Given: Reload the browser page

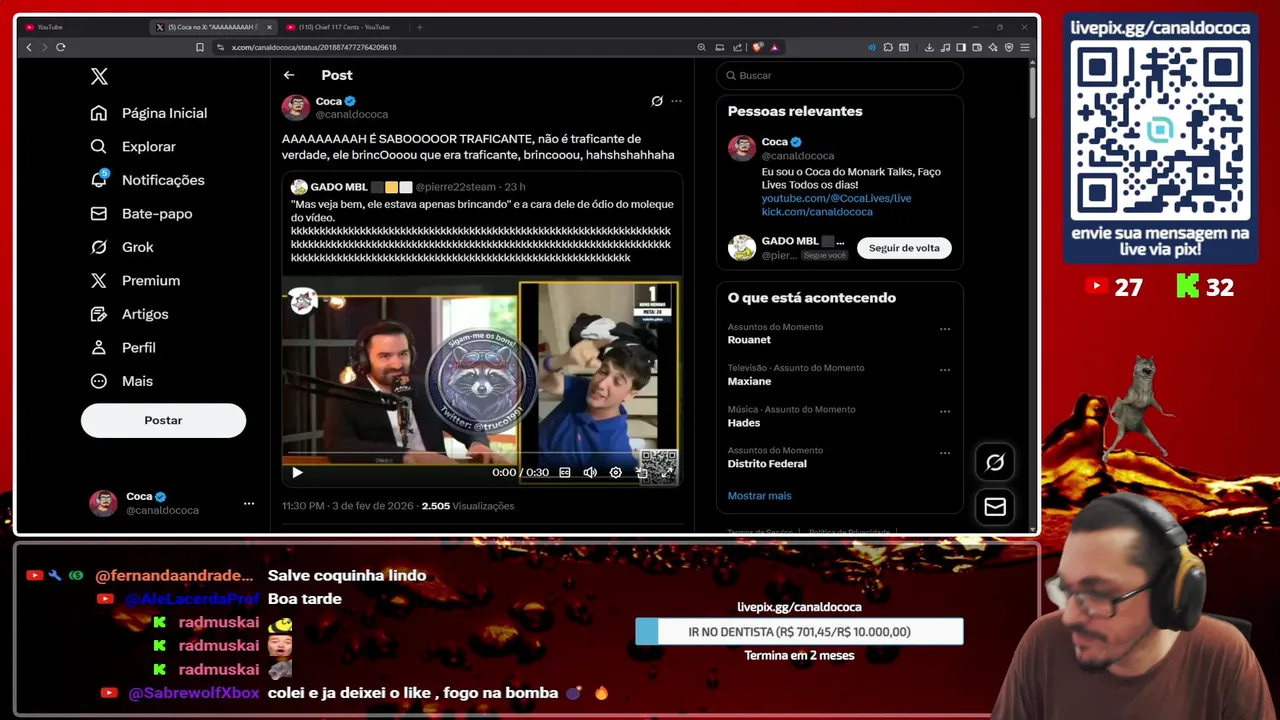Looking at the screenshot, I should click(61, 47).
